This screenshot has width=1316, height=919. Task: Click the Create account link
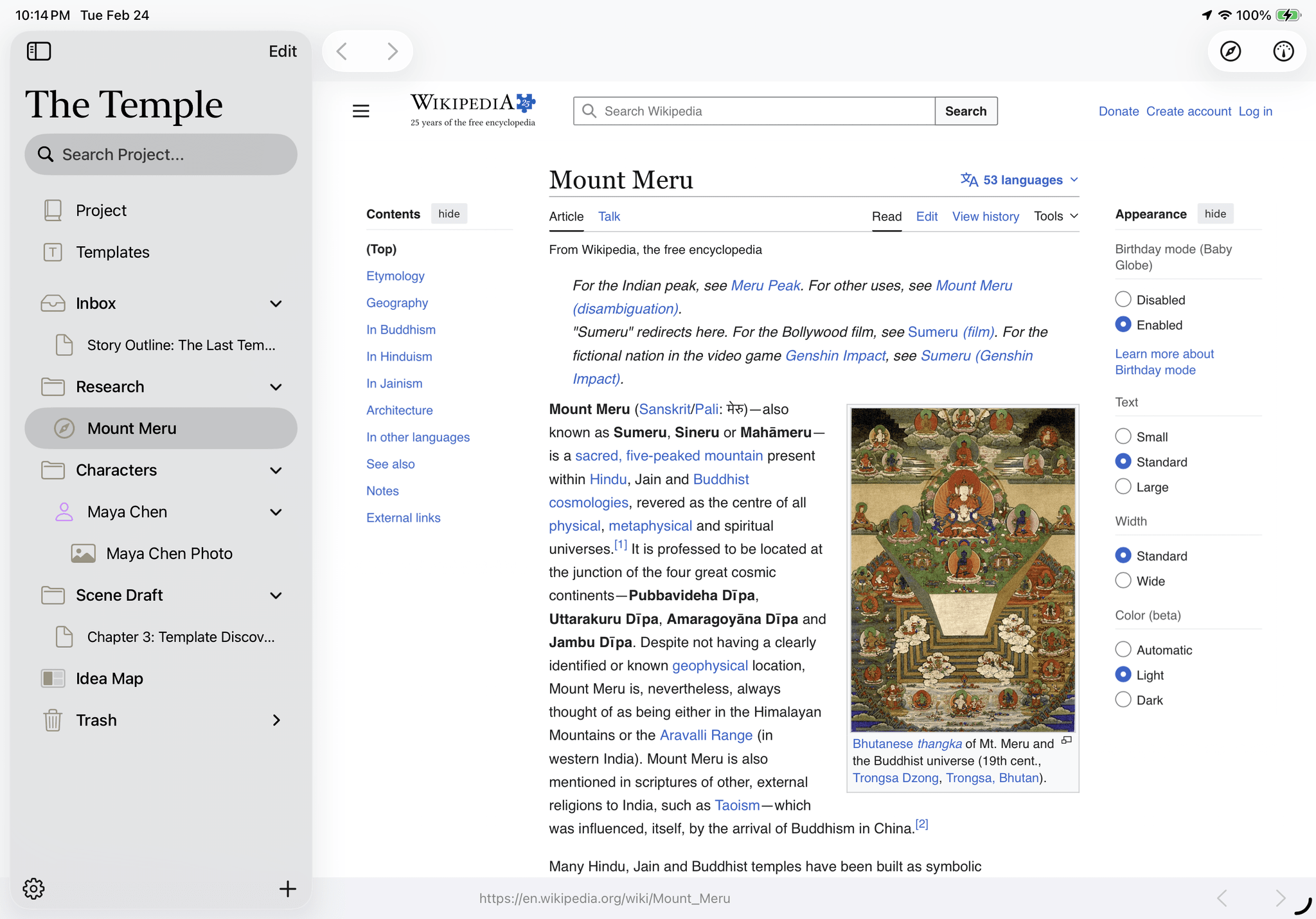coord(1189,111)
